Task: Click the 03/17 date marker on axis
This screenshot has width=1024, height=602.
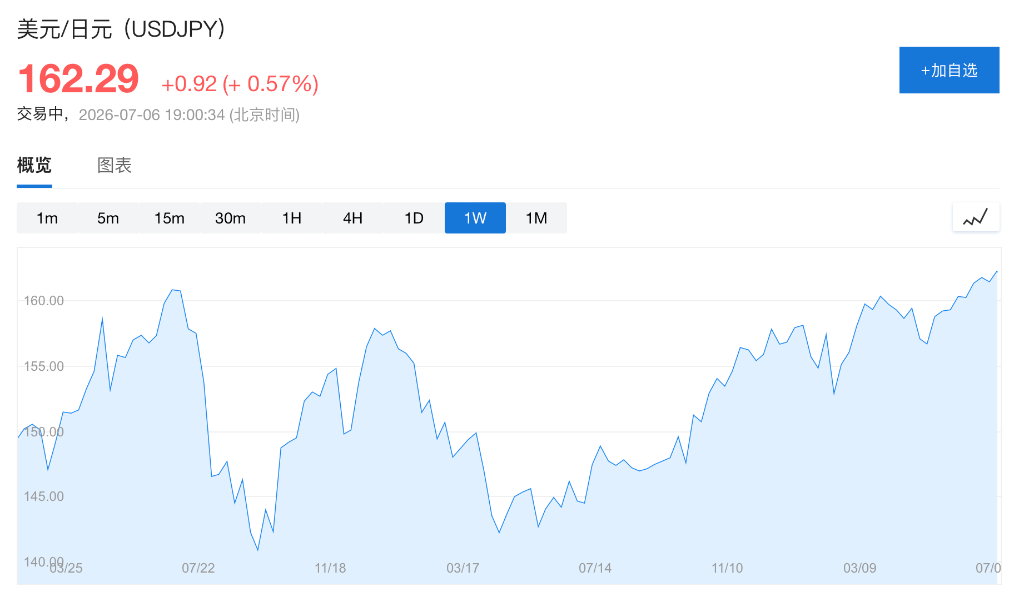Action: pos(462,568)
